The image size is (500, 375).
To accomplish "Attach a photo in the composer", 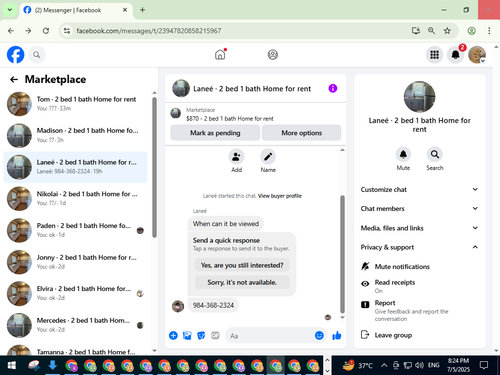I will 187,335.
